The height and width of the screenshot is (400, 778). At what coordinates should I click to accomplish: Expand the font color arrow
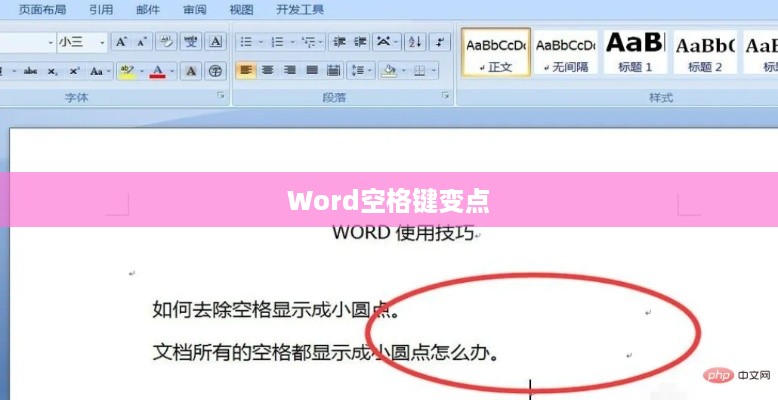coord(172,71)
